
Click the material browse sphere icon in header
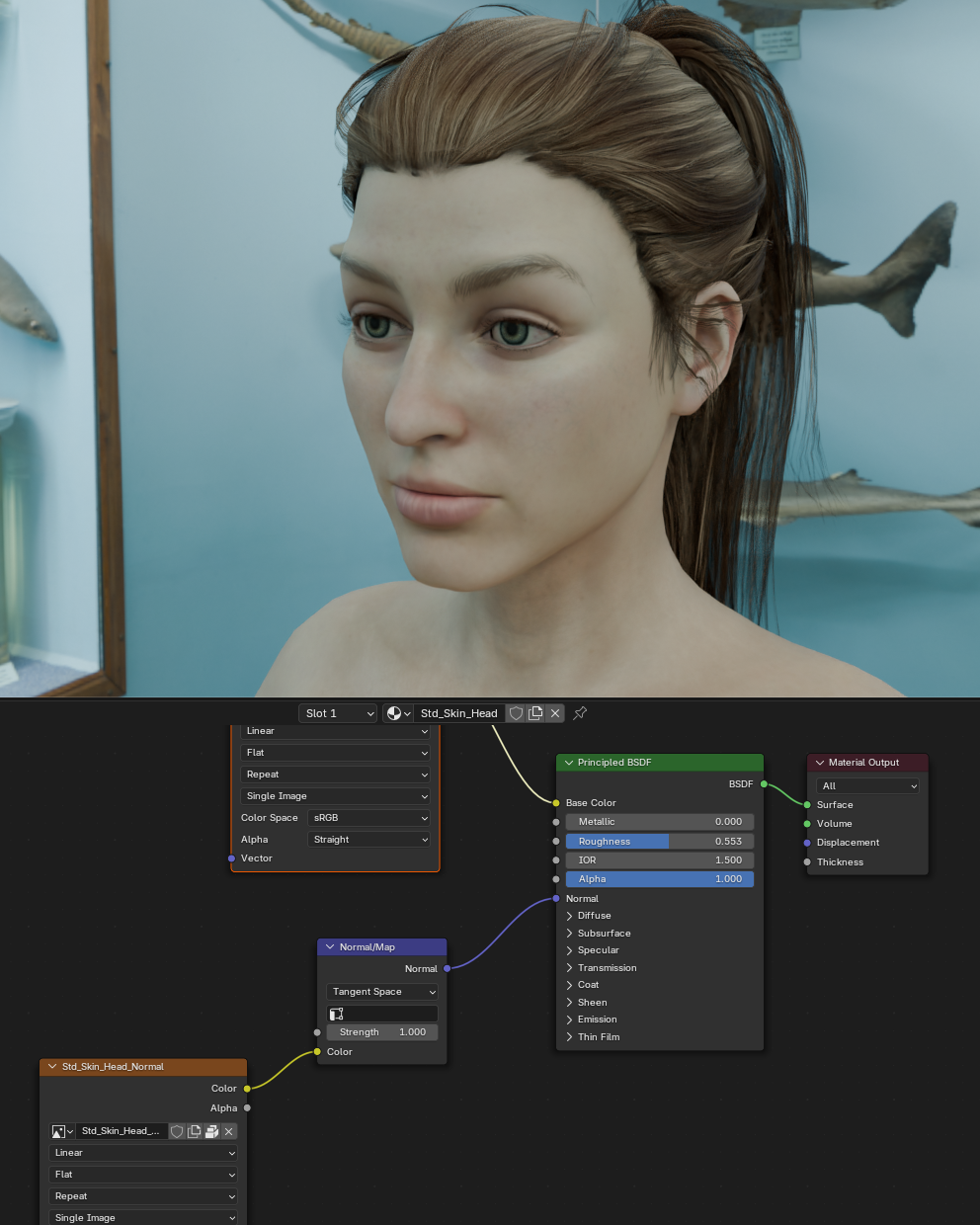click(x=397, y=713)
